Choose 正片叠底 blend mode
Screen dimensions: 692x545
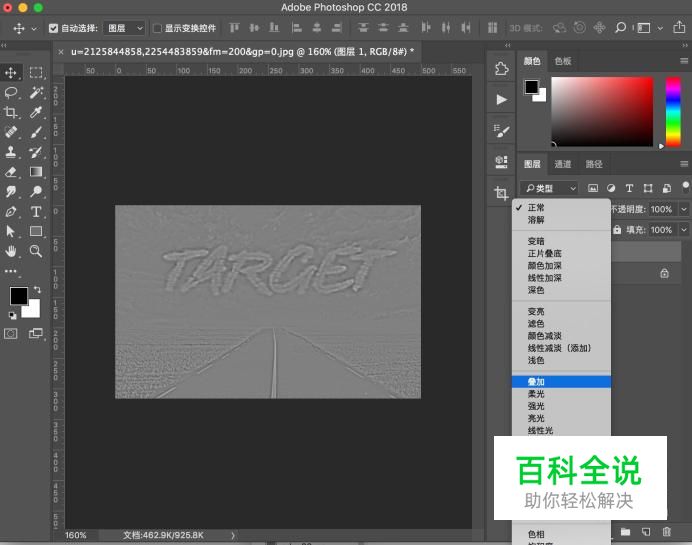pyautogui.click(x=561, y=253)
